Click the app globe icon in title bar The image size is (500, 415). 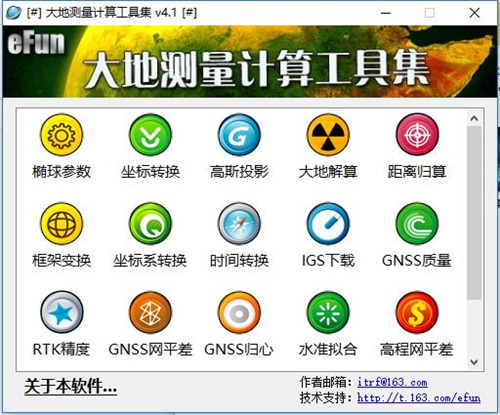click(14, 13)
